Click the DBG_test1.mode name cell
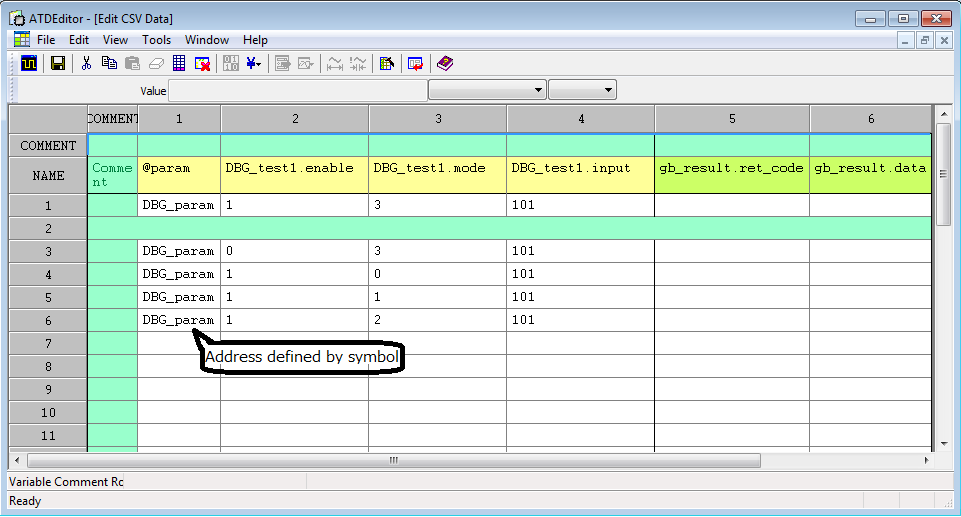Screen dimensions: 961x517 pyautogui.click(x=438, y=175)
